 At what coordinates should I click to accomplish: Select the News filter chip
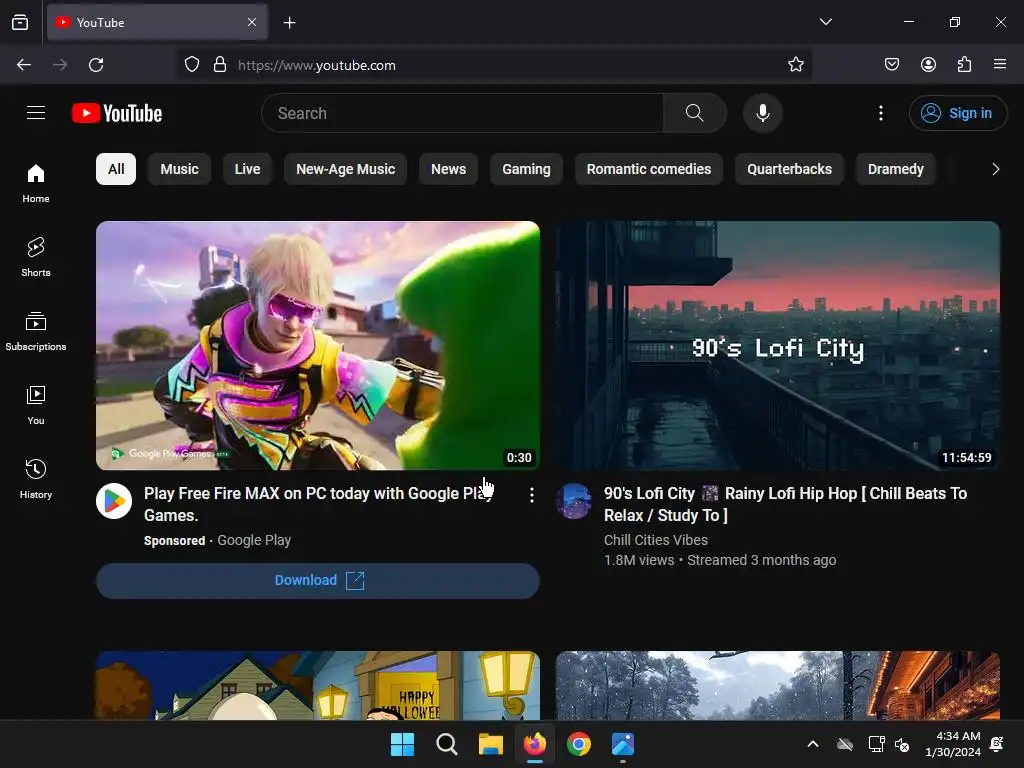click(x=449, y=169)
